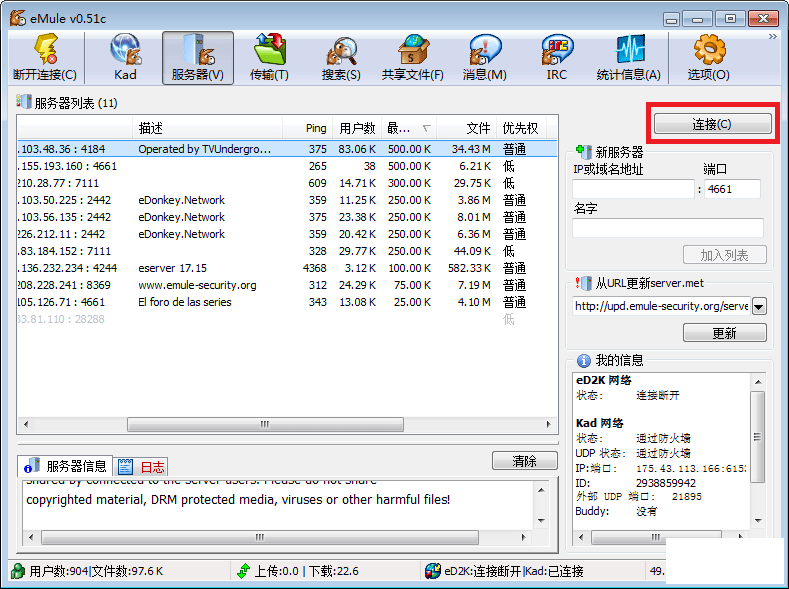
Task: Open the server.met URL dropdown arrow
Action: [759, 306]
